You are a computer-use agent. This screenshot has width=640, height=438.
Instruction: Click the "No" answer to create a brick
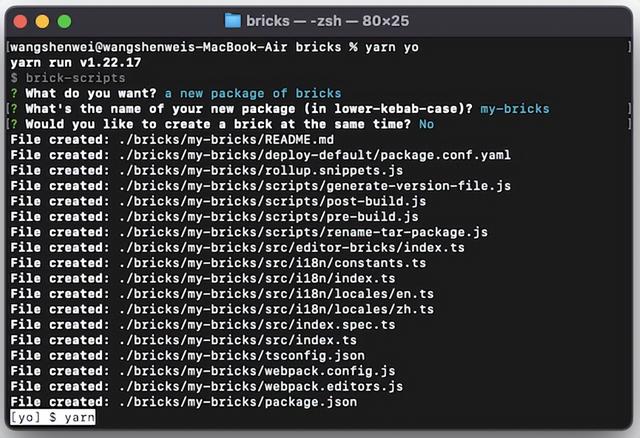point(426,124)
